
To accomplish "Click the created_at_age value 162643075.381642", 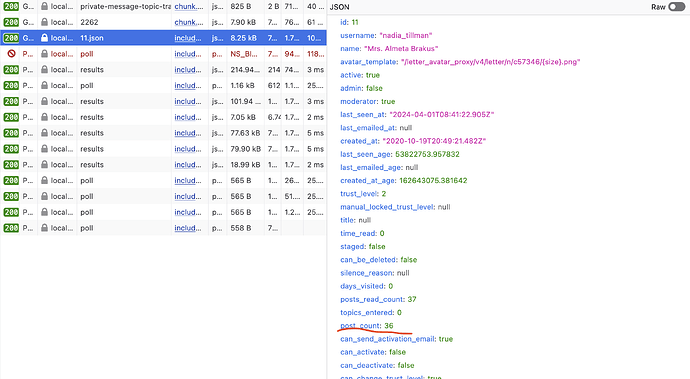I will point(433,180).
